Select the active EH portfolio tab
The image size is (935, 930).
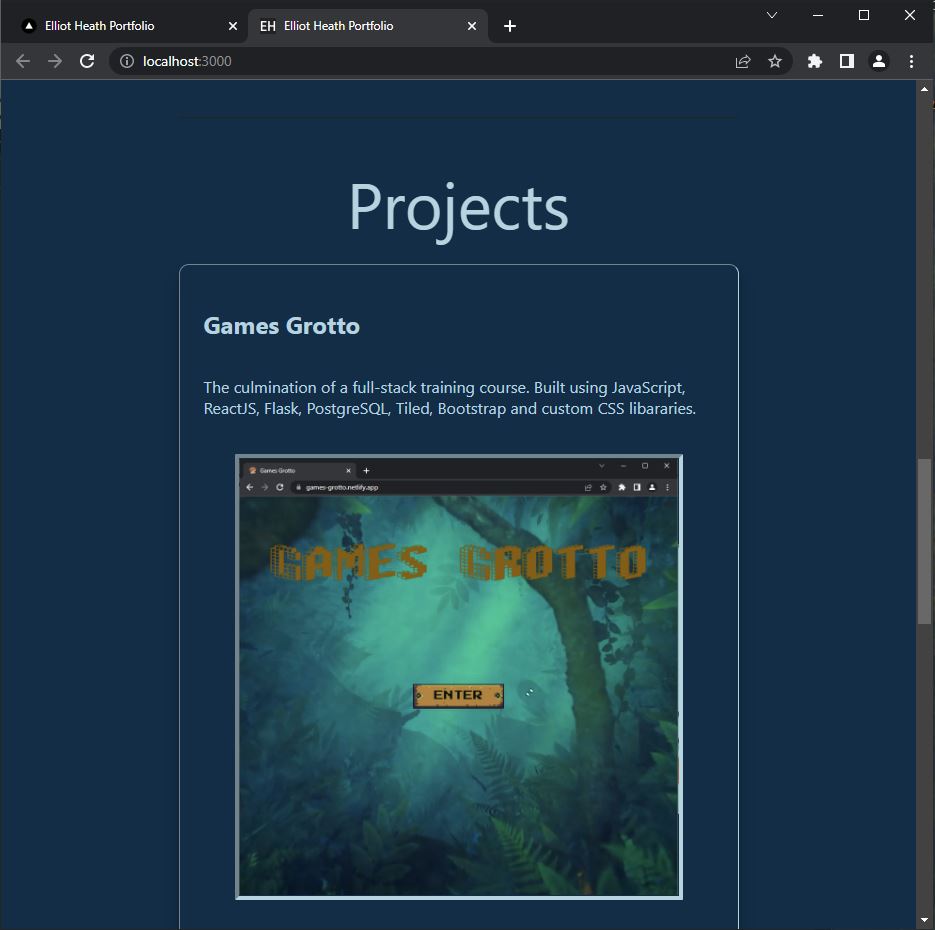point(360,25)
